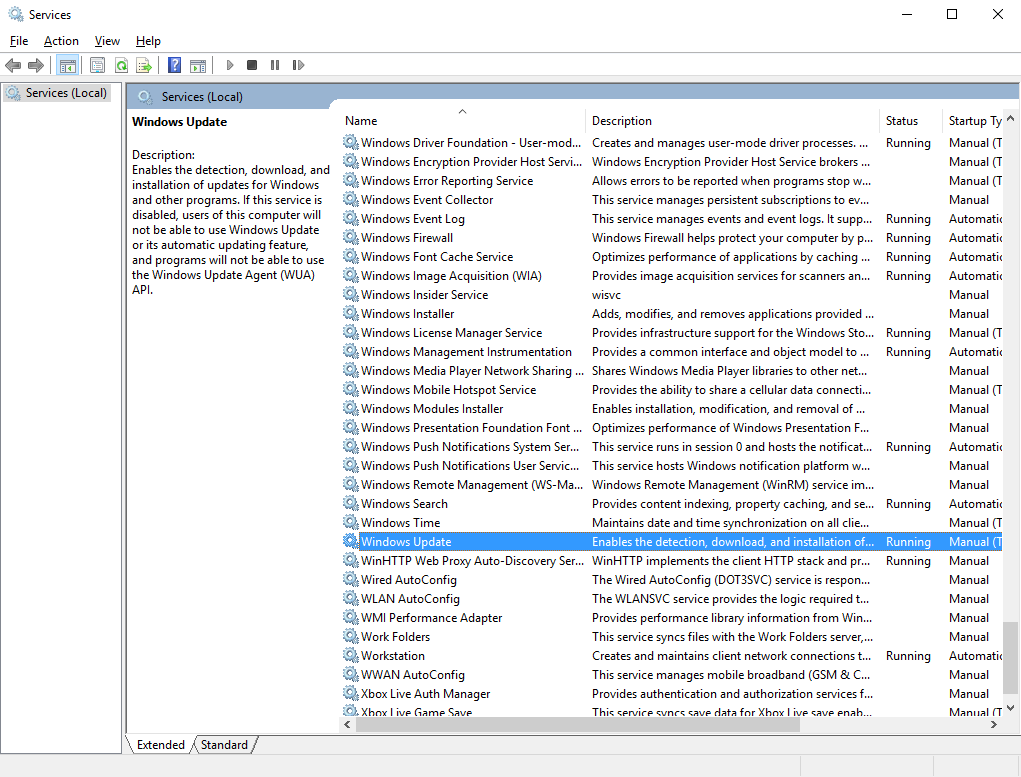Click the gear icon of Windows Update row
The height and width of the screenshot is (777, 1021).
point(351,541)
